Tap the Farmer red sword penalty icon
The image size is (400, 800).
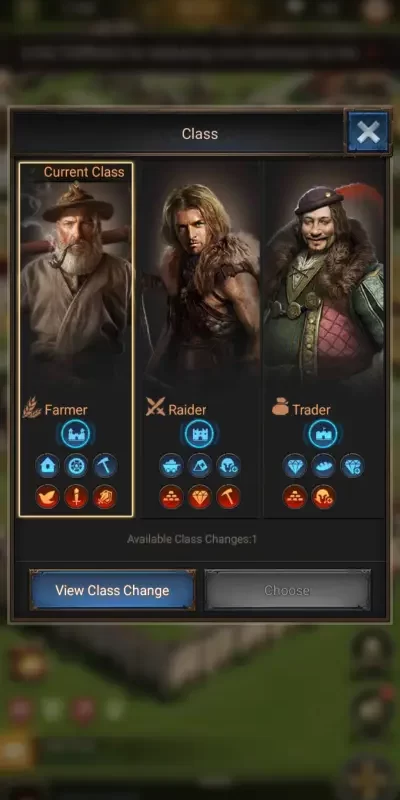[x=76, y=496]
